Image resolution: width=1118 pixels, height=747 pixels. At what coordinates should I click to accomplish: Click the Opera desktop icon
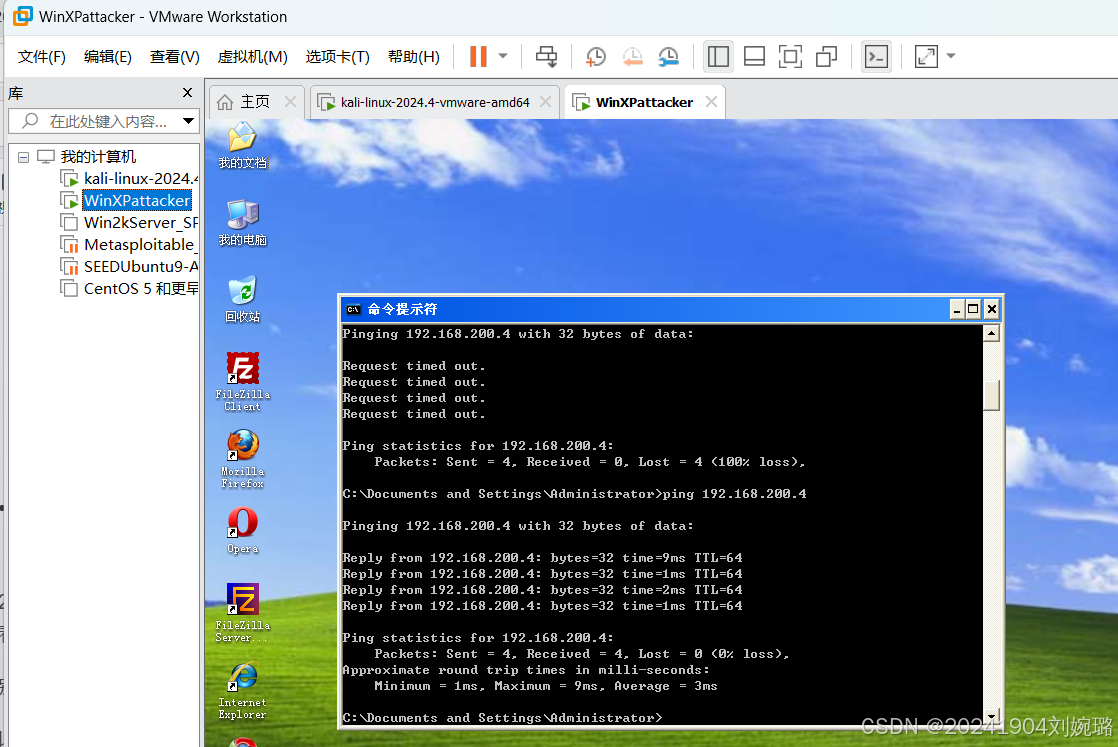(242, 530)
